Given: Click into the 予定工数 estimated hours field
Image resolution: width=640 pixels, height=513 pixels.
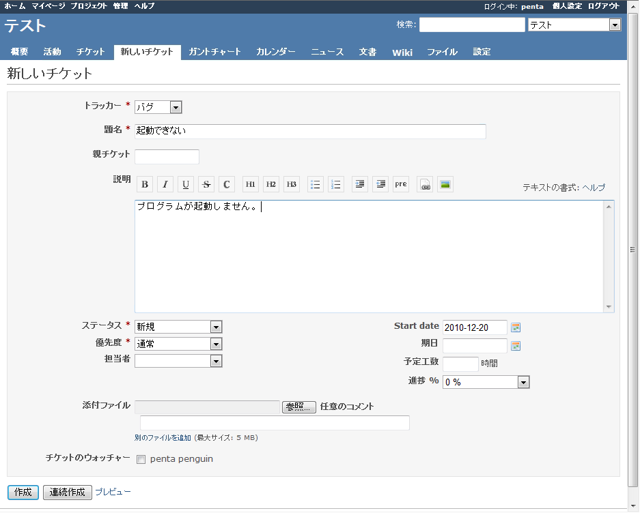Looking at the screenshot, I should pos(460,364).
